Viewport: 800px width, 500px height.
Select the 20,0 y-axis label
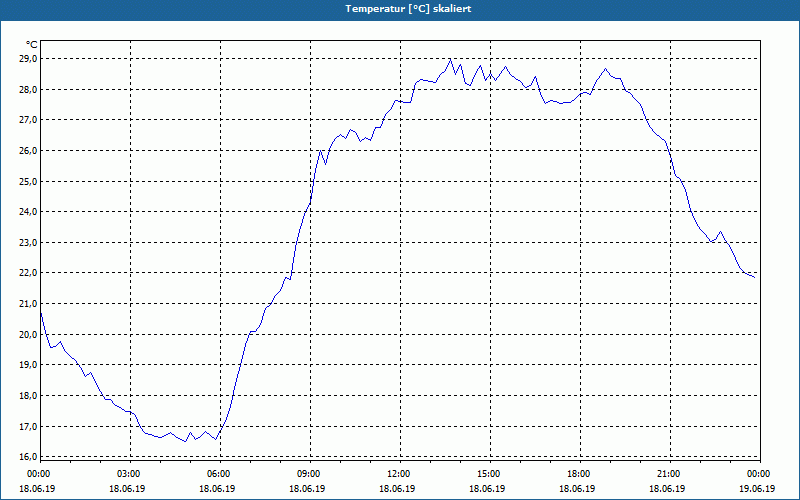point(29,334)
